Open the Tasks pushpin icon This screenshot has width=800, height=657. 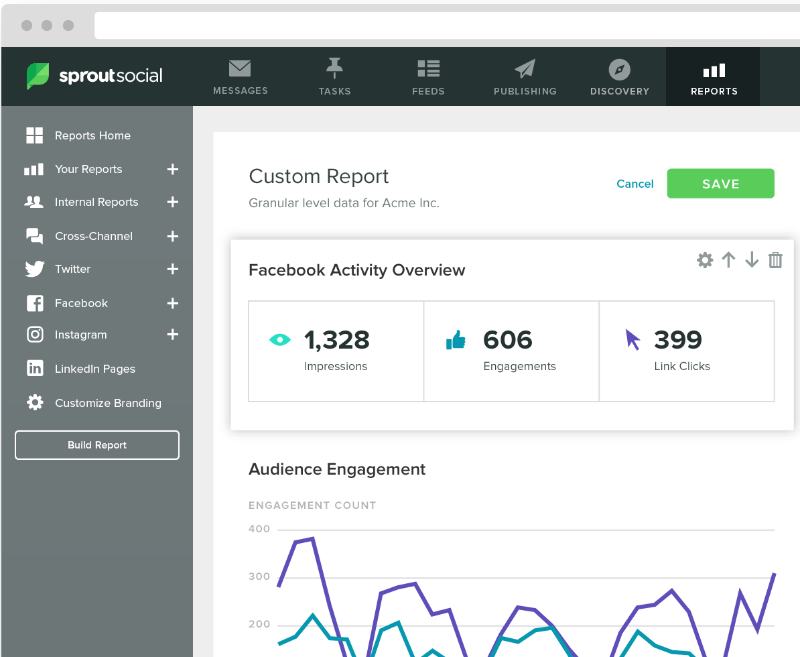pos(334,68)
